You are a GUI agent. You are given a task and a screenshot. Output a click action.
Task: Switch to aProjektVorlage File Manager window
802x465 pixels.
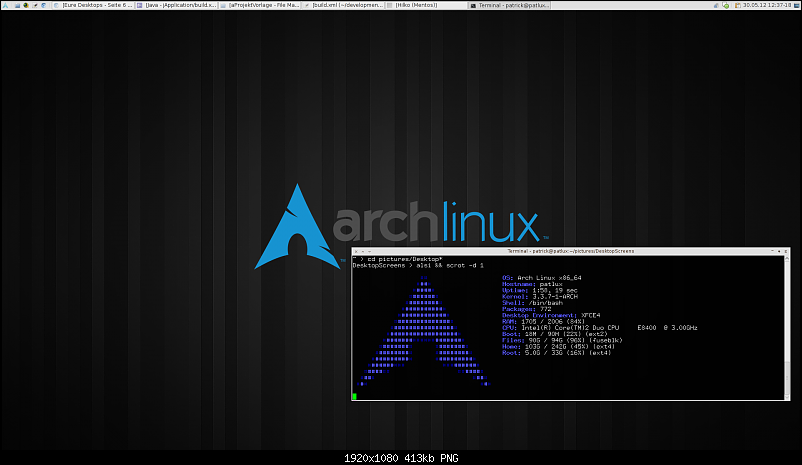(x=260, y=5)
